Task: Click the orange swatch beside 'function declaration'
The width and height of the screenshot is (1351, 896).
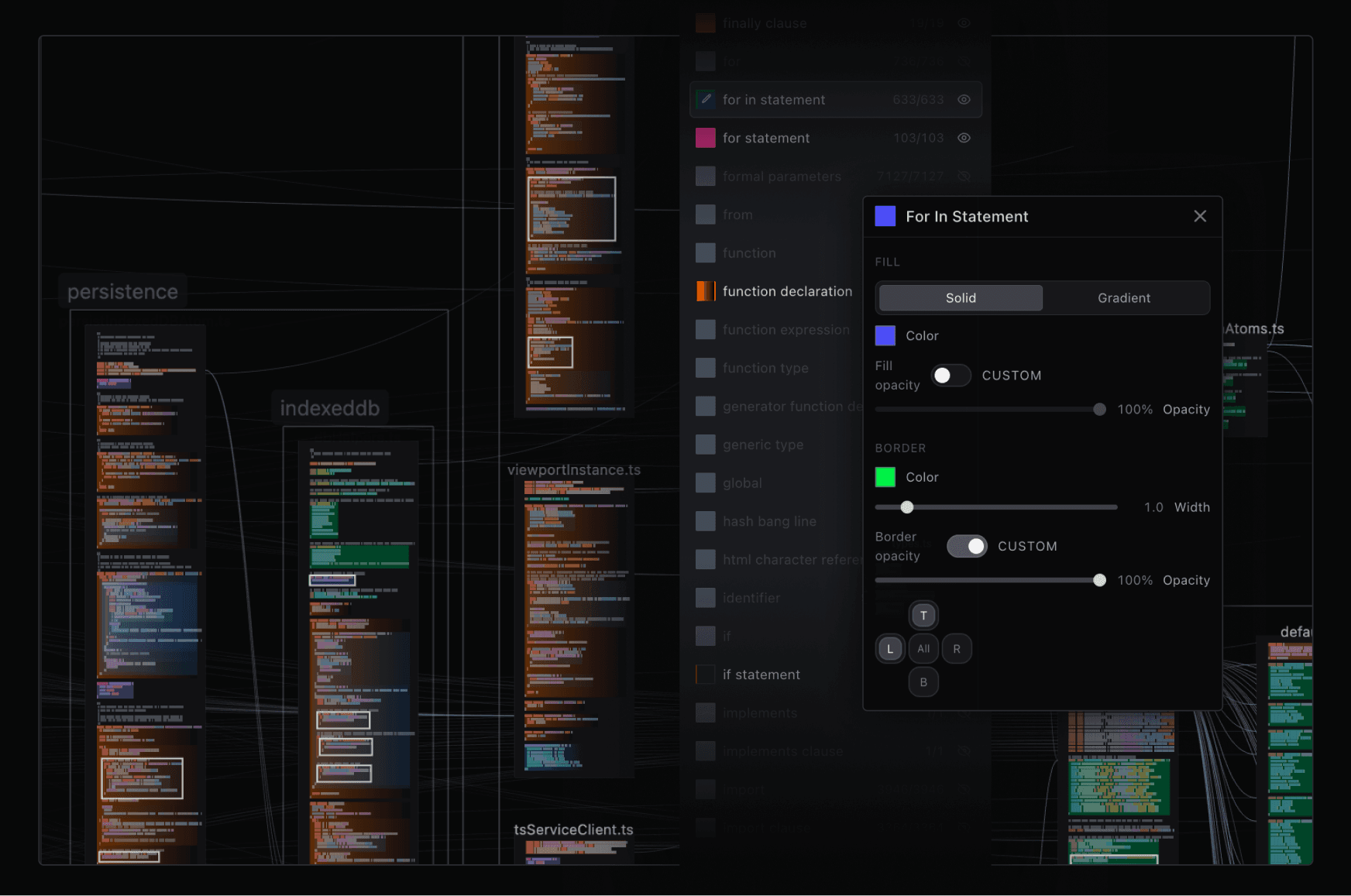Action: (x=706, y=291)
